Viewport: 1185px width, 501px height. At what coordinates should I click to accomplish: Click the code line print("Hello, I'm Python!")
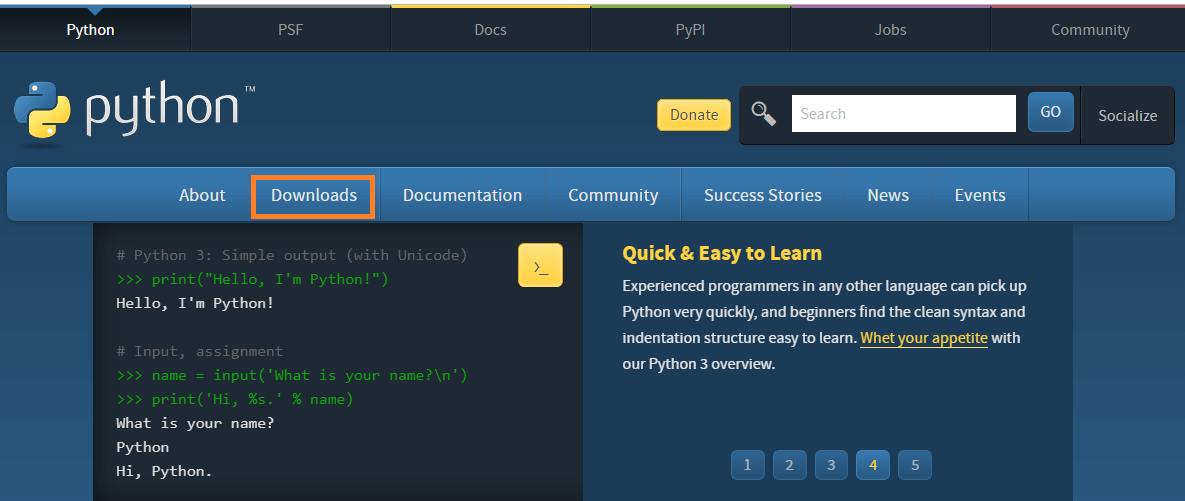click(x=252, y=279)
